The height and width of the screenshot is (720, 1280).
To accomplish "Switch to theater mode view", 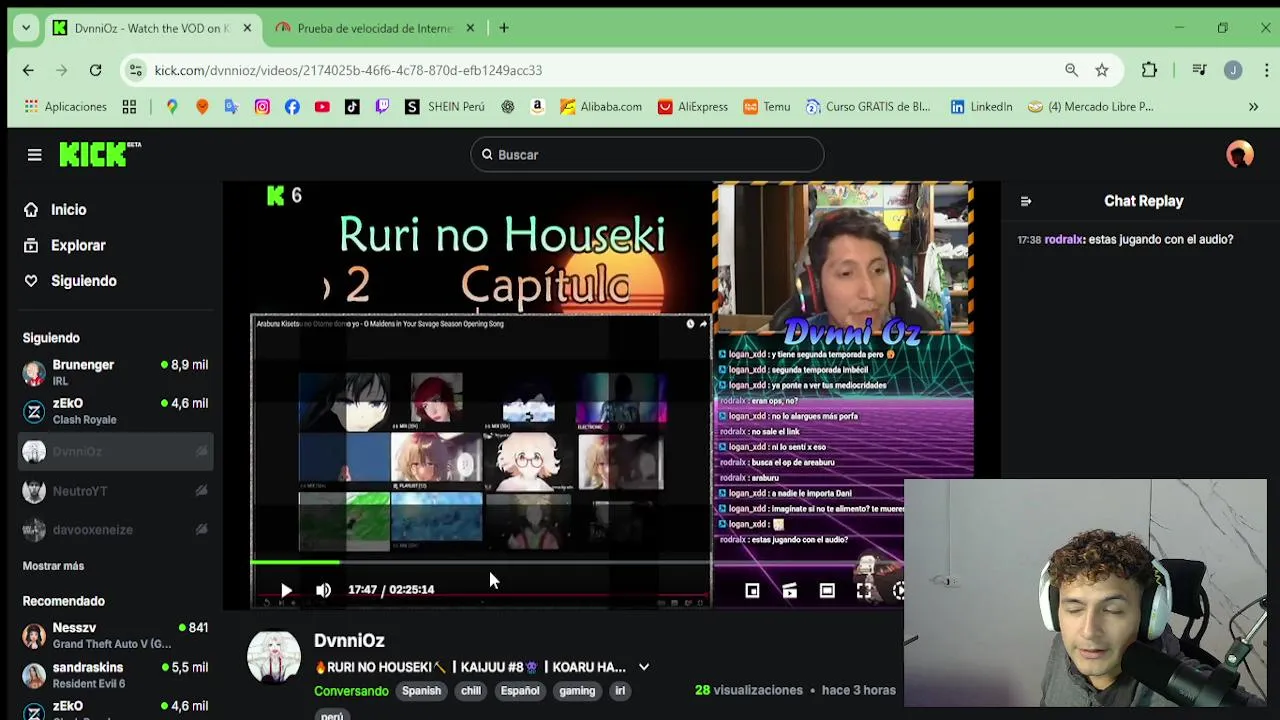I will (x=827, y=591).
